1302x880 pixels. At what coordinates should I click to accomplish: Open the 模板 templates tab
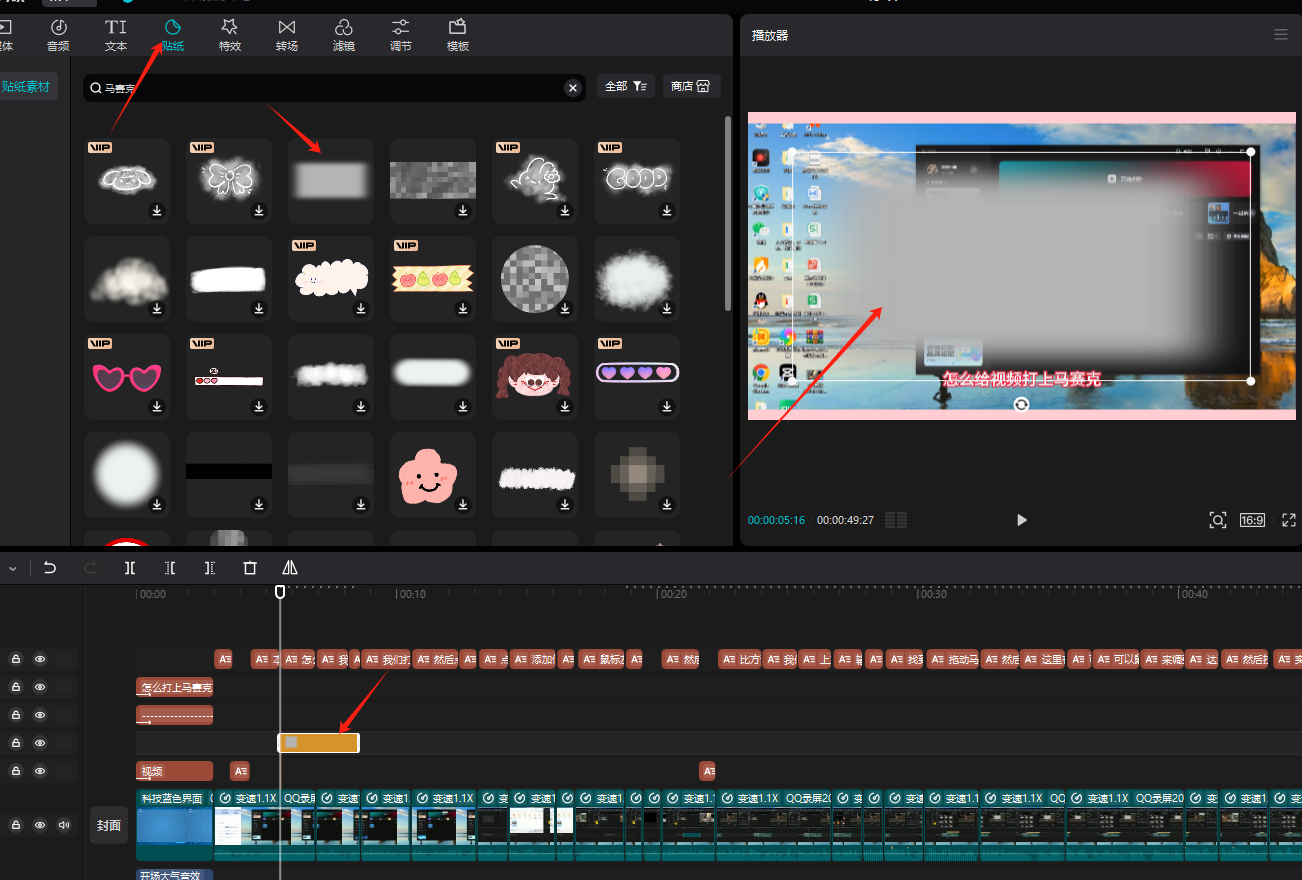click(x=458, y=35)
